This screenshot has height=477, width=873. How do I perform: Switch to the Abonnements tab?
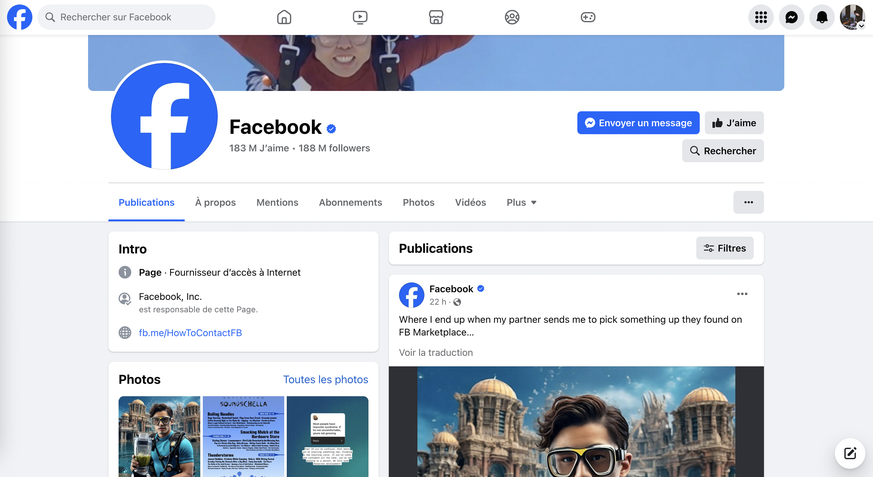[350, 203]
